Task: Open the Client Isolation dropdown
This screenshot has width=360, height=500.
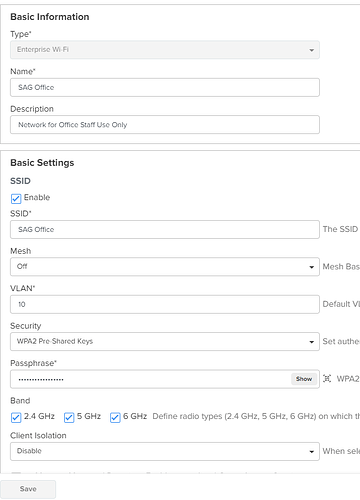Action: 165,451
